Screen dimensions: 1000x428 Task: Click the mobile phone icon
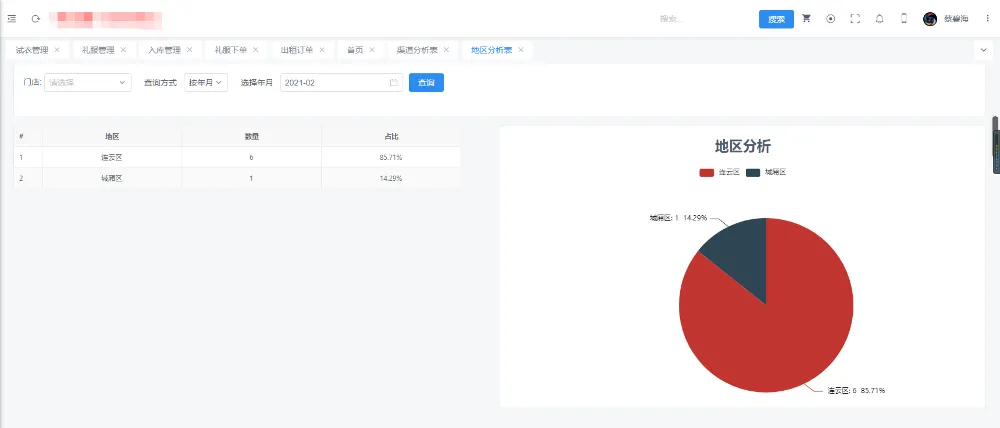tap(904, 19)
